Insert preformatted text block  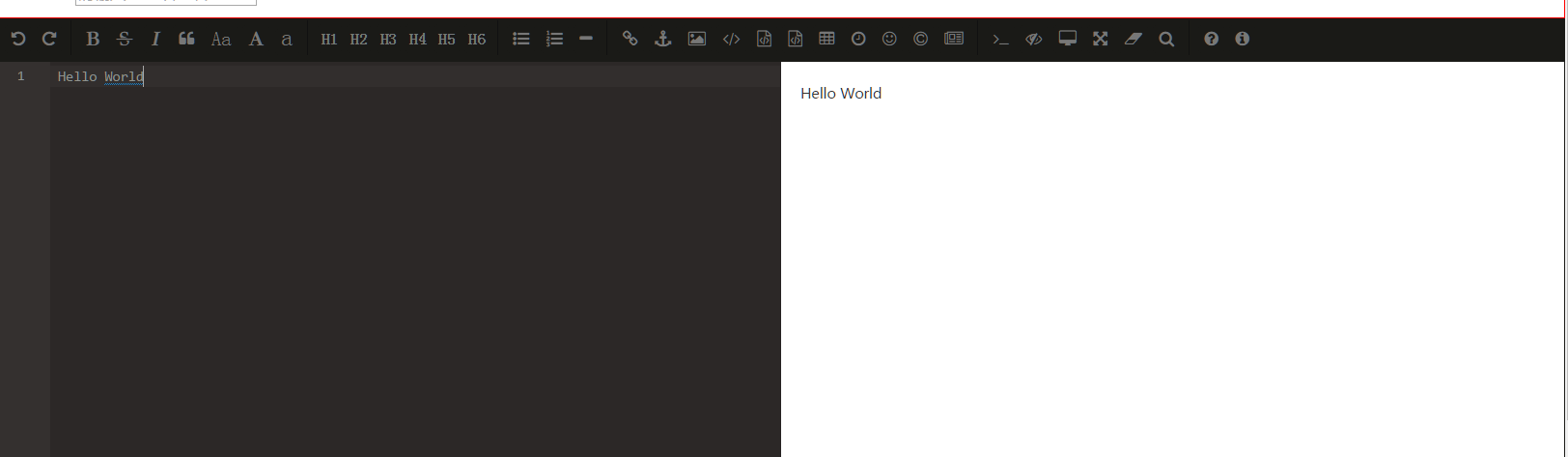764,39
